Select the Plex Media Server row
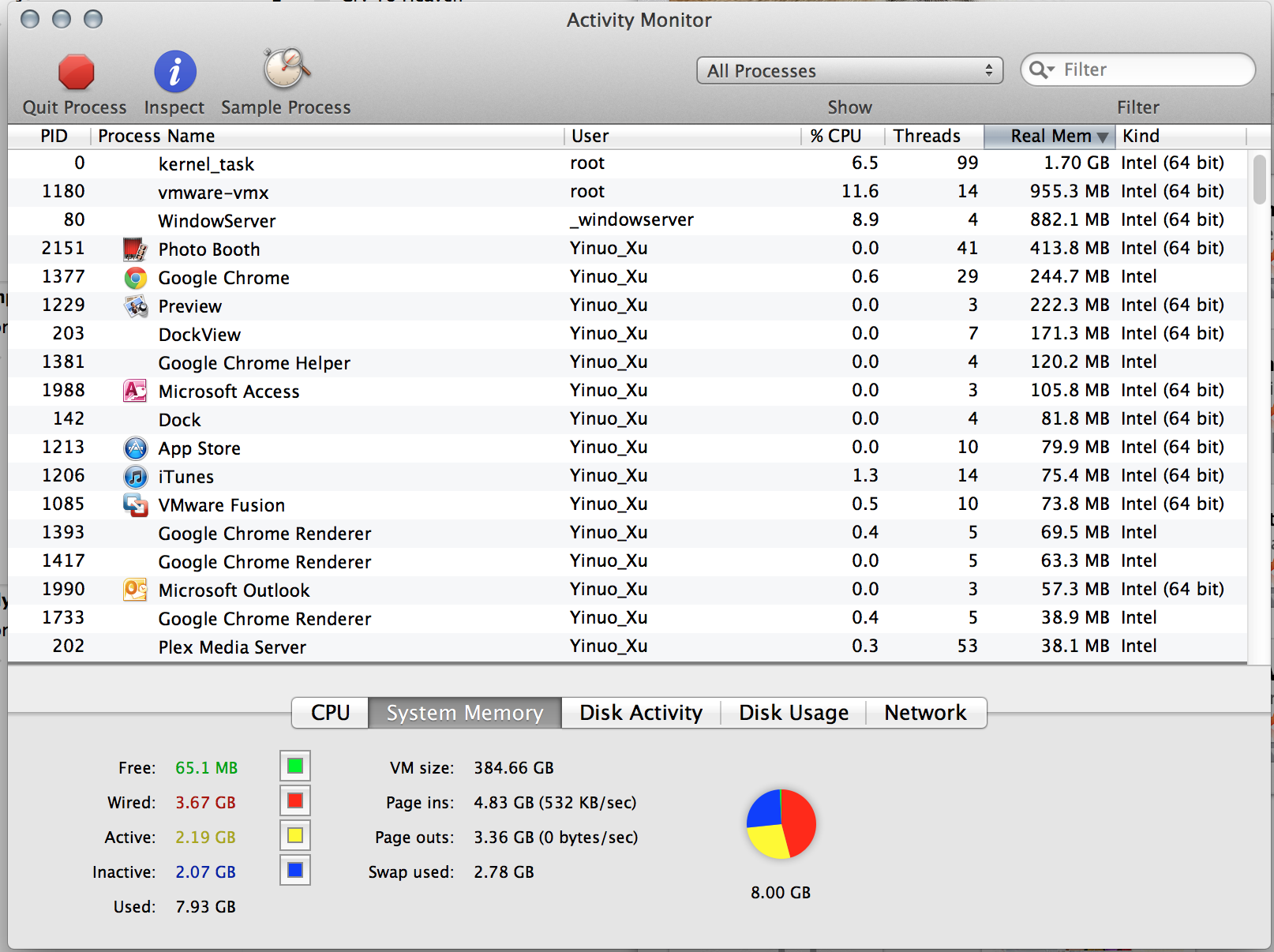Viewport: 1274px width, 952px height. click(628, 647)
